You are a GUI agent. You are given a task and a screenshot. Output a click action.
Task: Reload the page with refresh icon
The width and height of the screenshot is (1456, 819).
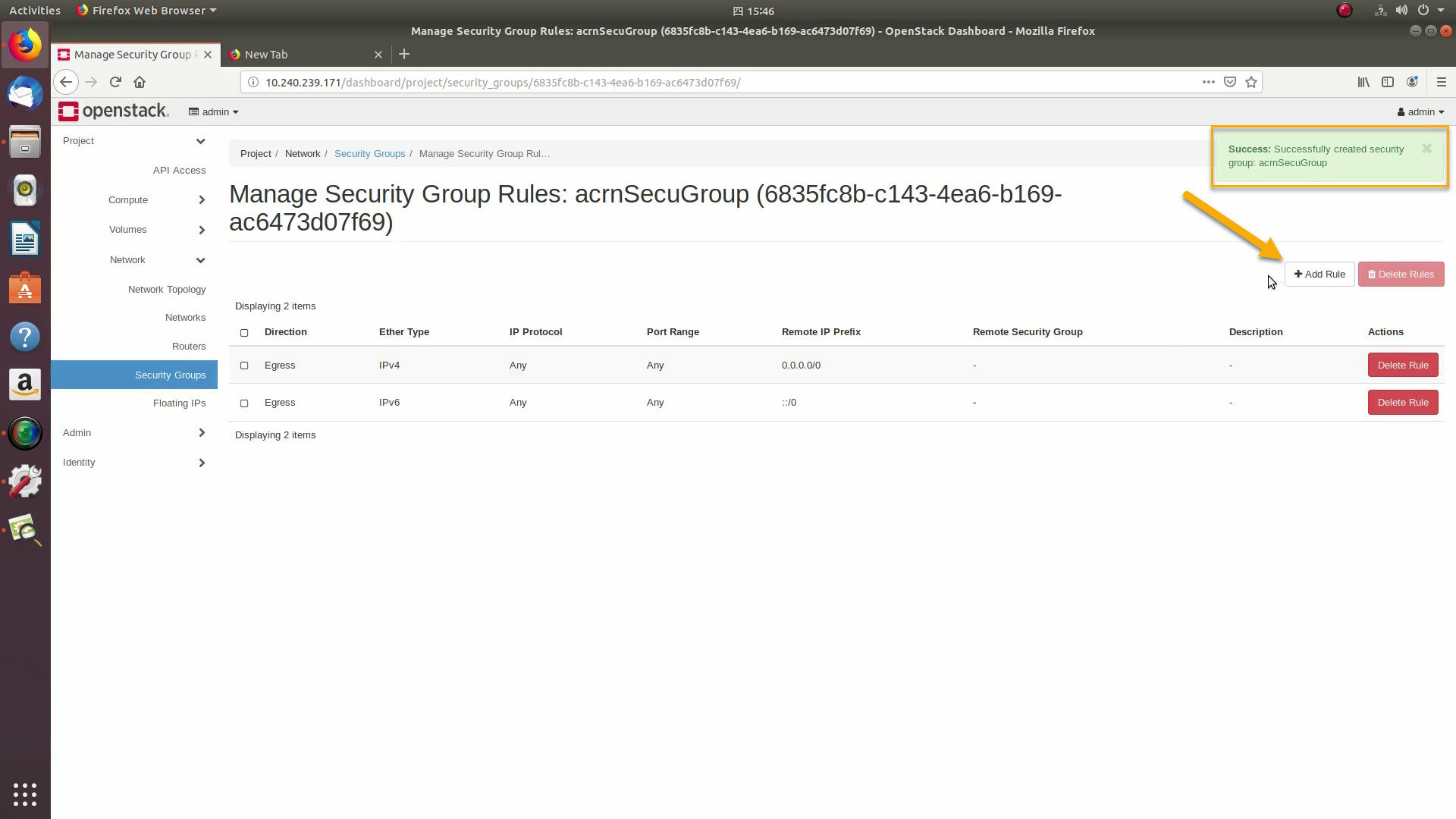click(x=115, y=82)
